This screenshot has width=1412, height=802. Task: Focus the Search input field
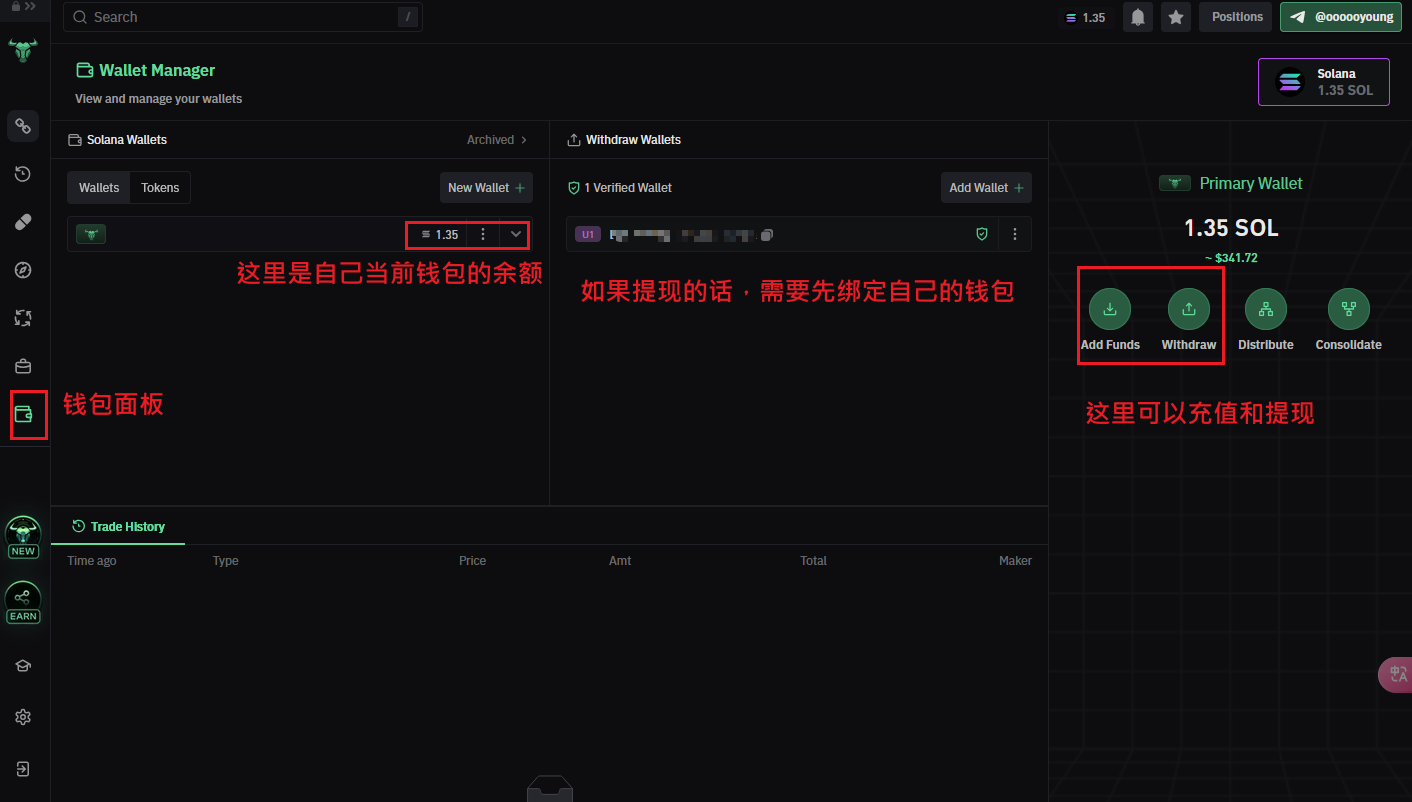(x=242, y=17)
